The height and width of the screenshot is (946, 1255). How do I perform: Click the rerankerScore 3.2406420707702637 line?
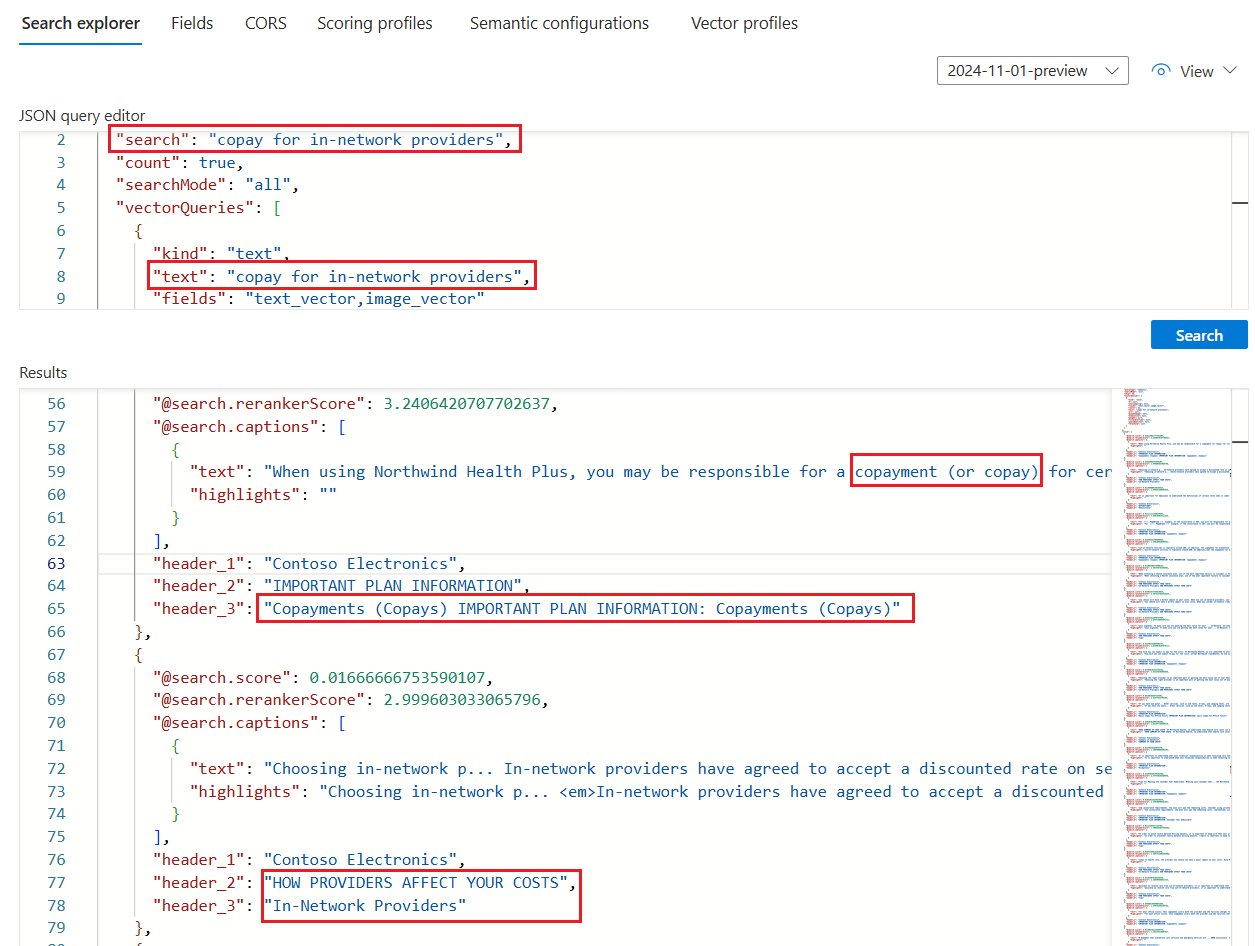click(355, 404)
